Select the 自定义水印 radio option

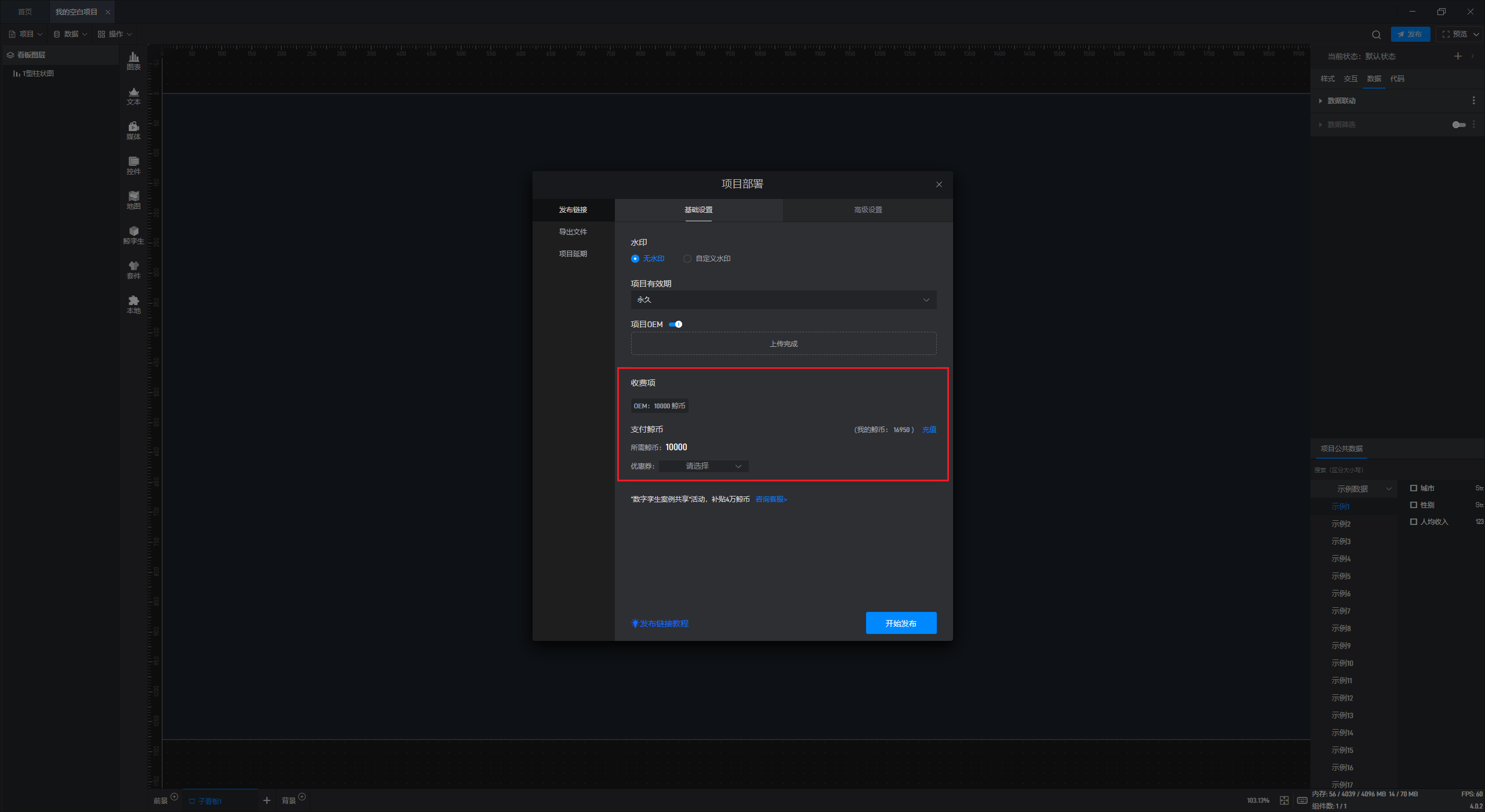[687, 259]
